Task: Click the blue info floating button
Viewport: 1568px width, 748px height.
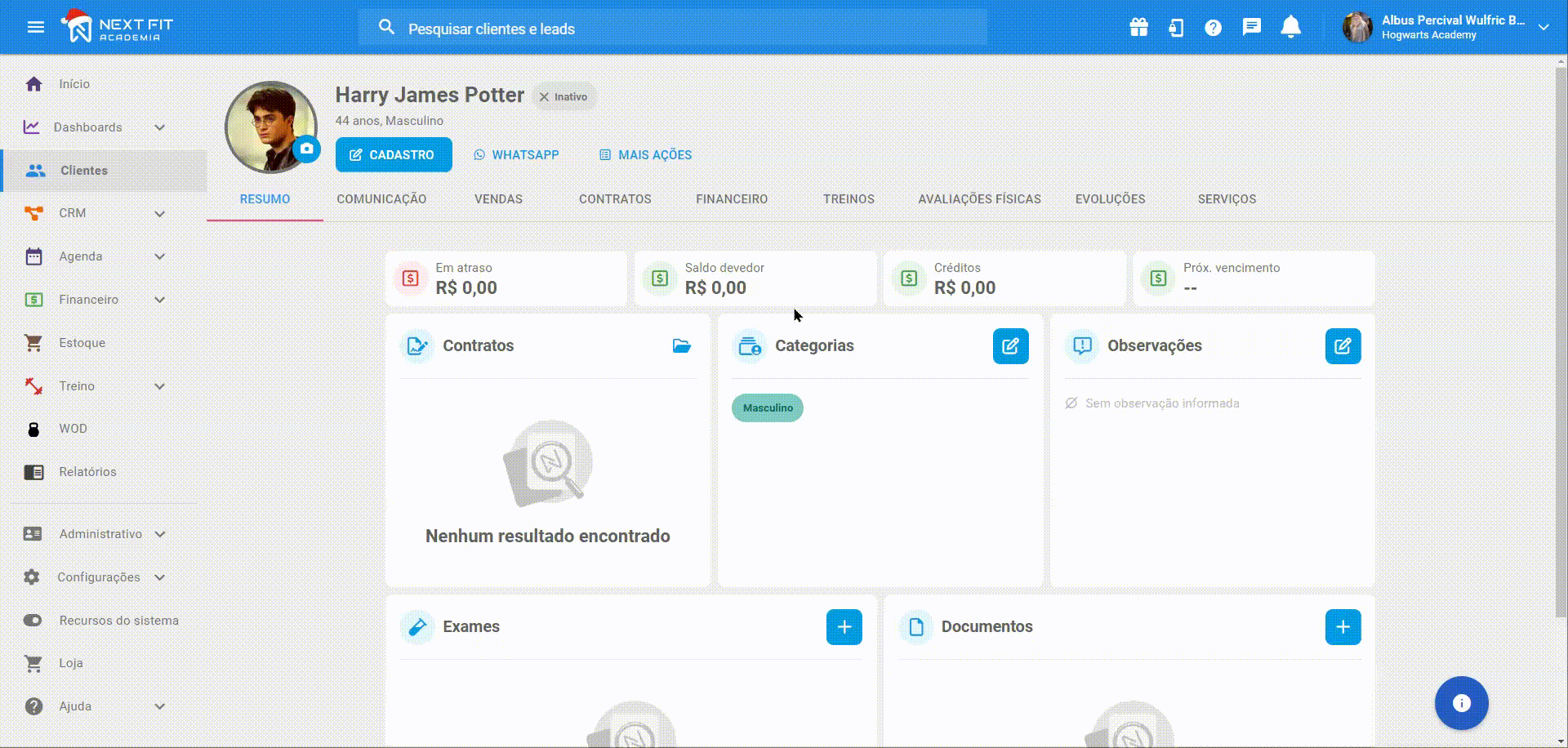Action: point(1461,703)
